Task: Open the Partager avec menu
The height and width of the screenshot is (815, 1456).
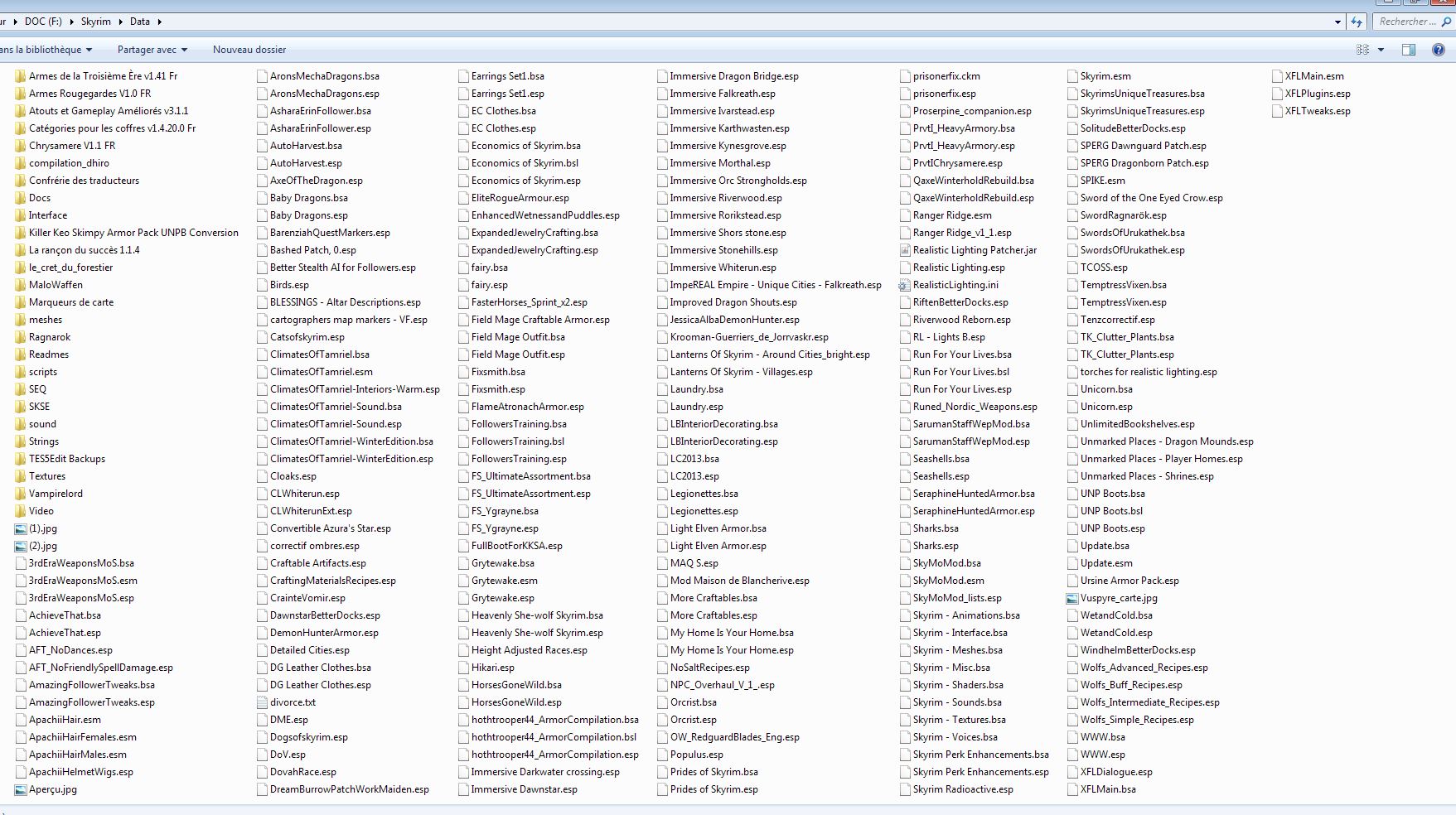Action: click(x=152, y=50)
